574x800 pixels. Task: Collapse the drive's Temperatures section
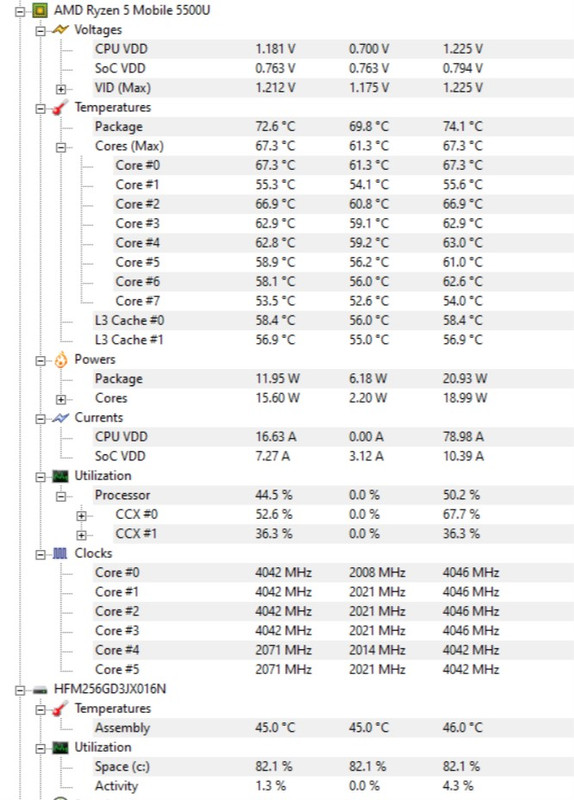coord(40,709)
